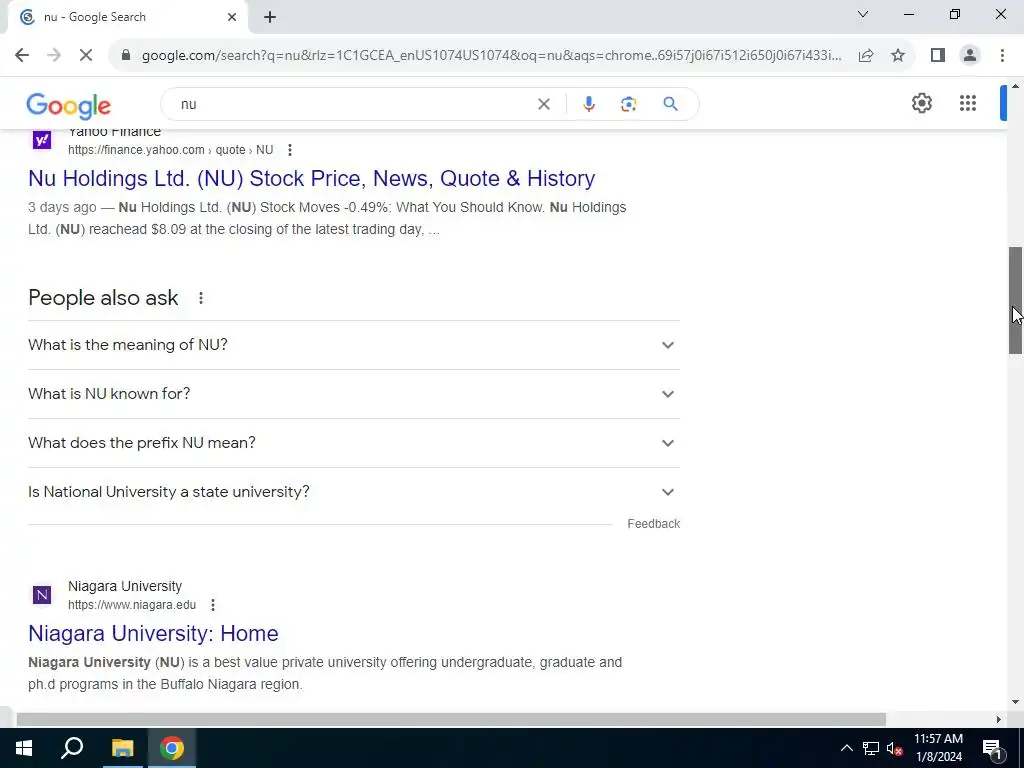Open File Explorer from the taskbar
This screenshot has height=768, width=1024.
click(x=122, y=748)
